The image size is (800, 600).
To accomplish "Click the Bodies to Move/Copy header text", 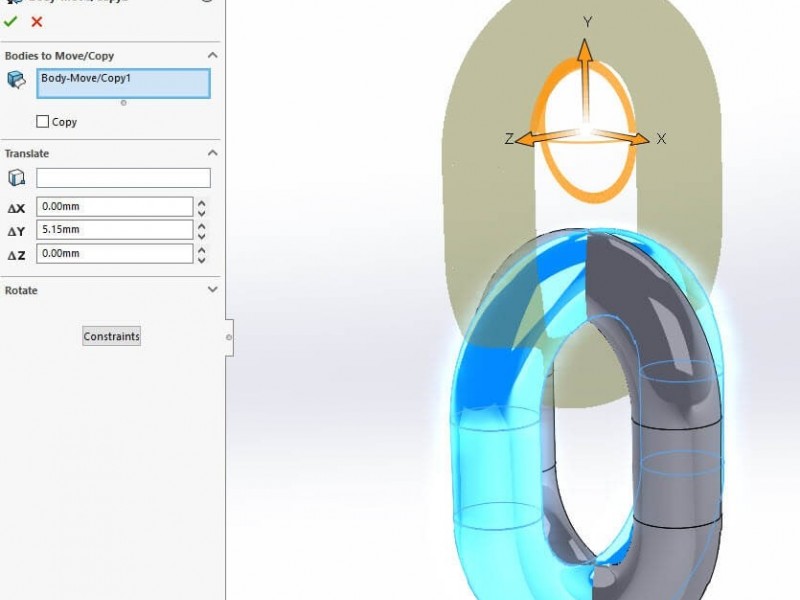I will click(59, 56).
